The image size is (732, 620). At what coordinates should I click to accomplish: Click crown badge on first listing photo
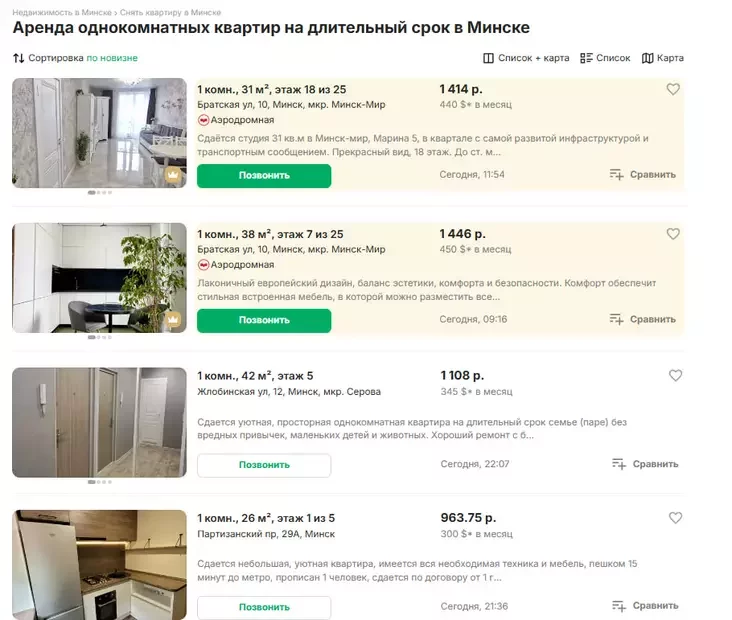pyautogui.click(x=173, y=174)
